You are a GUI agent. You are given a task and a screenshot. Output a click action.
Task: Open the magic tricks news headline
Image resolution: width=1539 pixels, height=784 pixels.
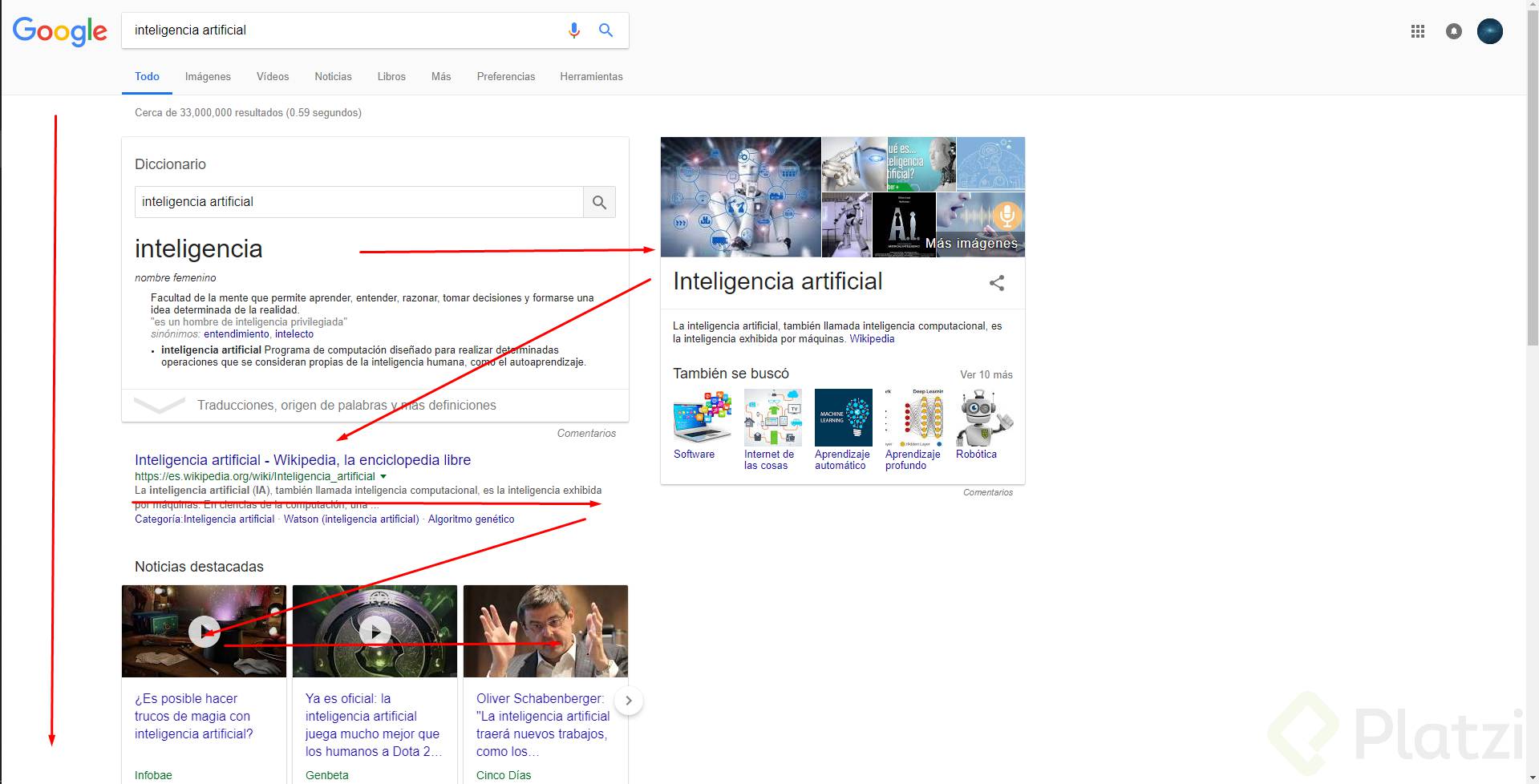(194, 717)
